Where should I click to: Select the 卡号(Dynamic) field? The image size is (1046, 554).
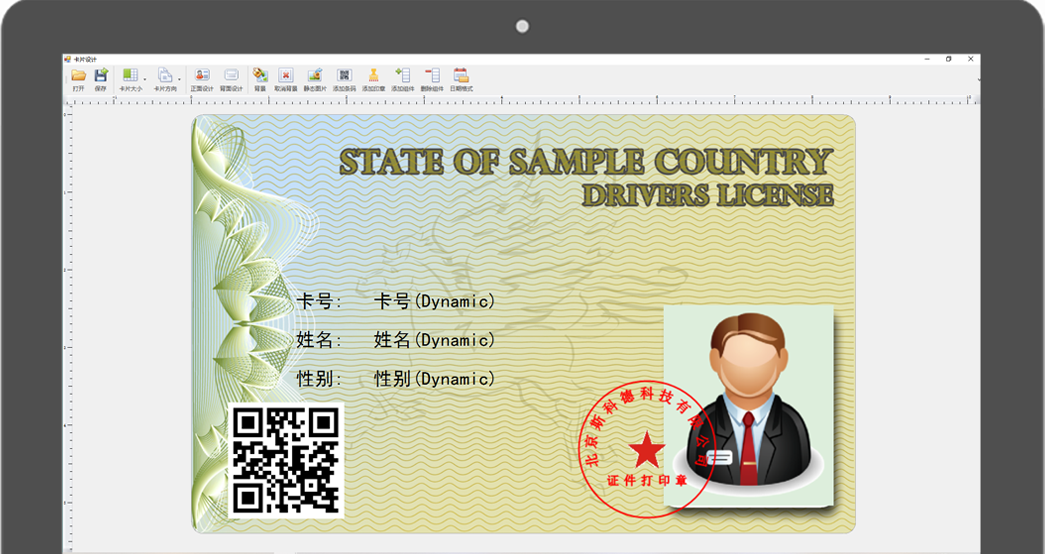click(434, 302)
